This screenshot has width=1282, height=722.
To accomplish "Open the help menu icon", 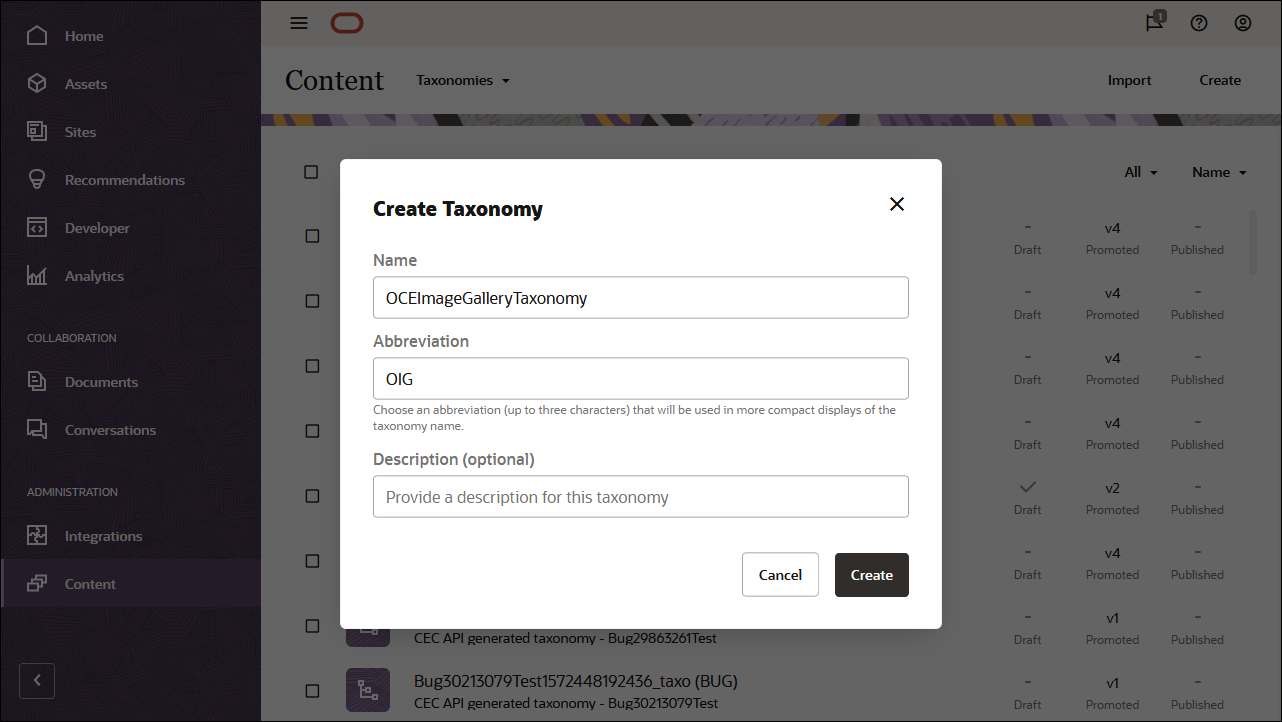I will [x=1199, y=22].
